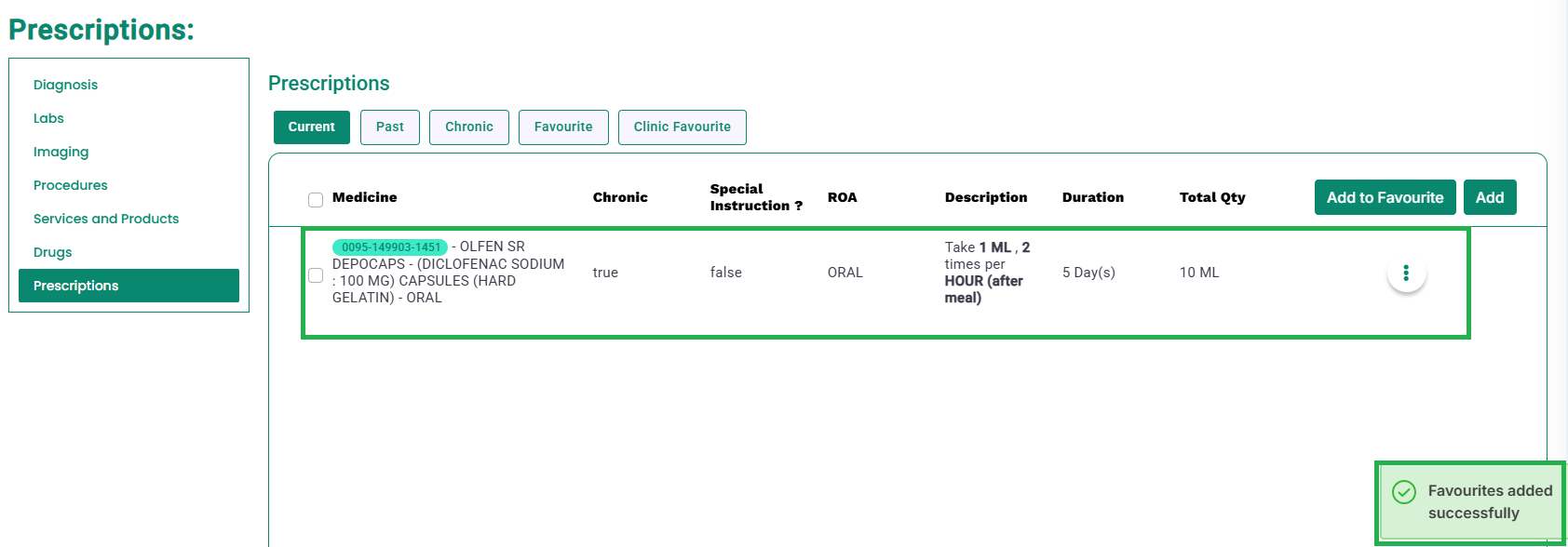Click the green check icon in success toast

(x=1404, y=492)
